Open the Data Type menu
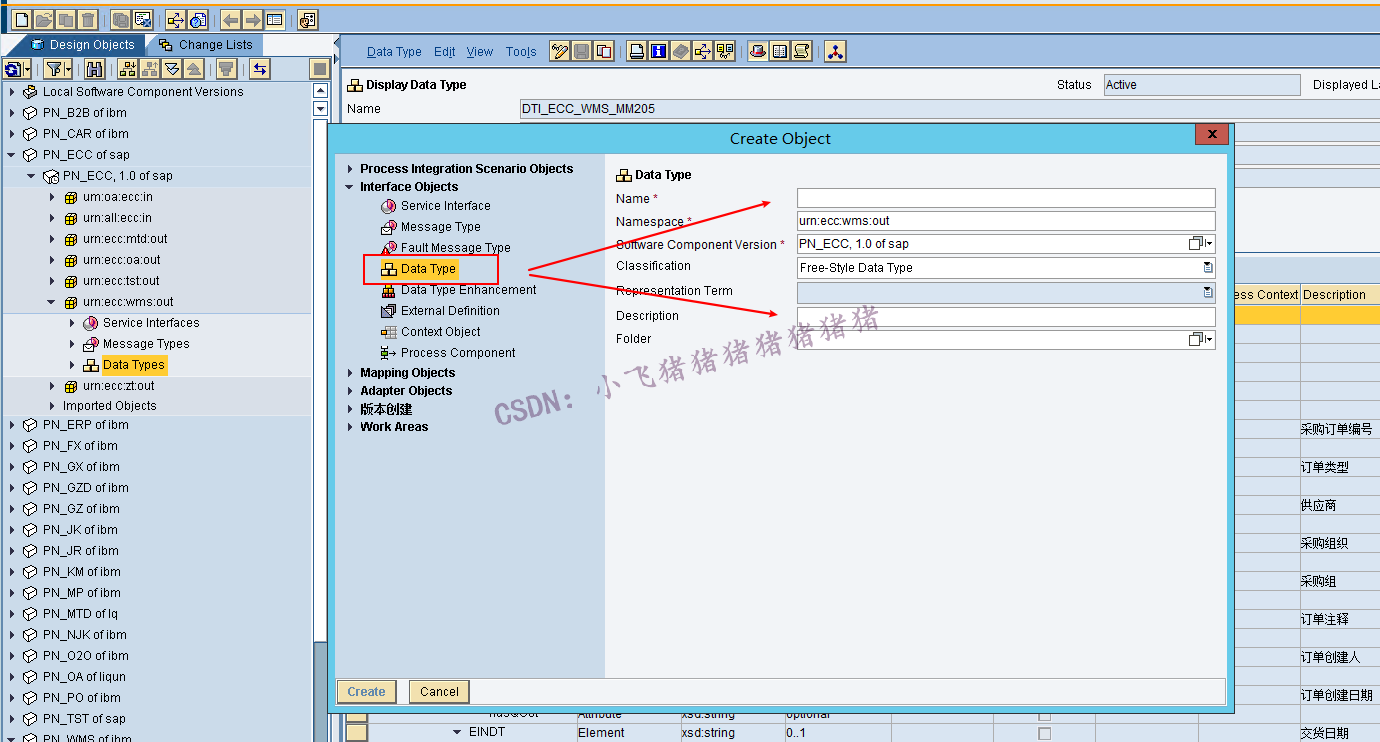 click(x=394, y=52)
